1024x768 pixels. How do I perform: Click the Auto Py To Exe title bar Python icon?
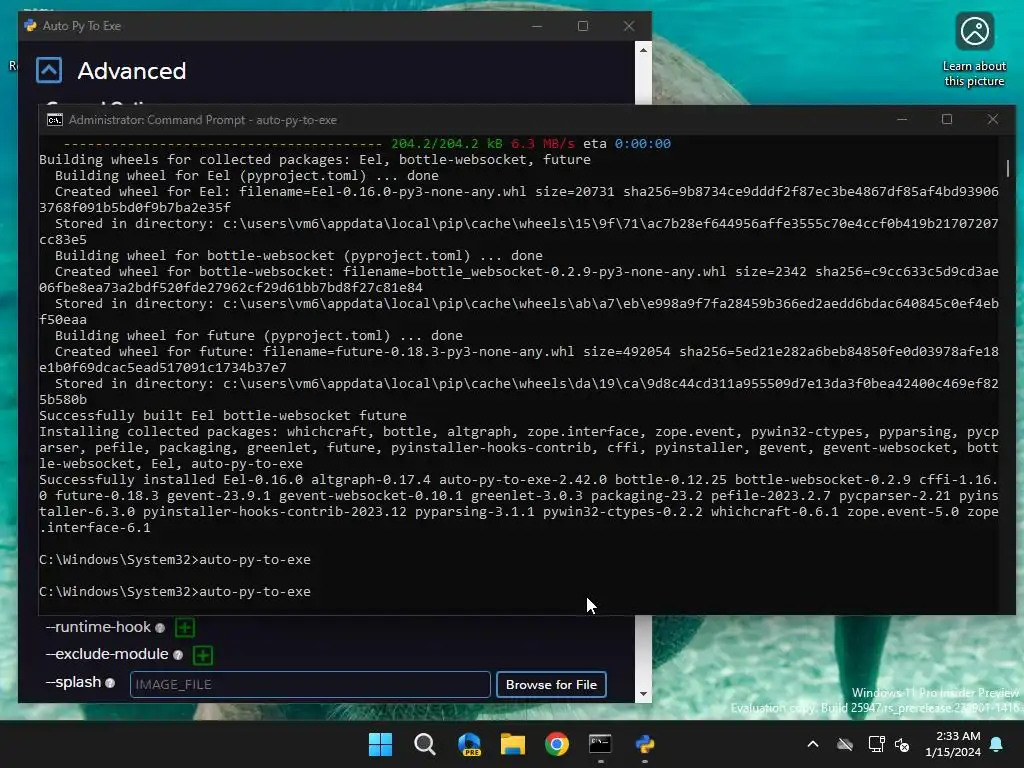coord(30,25)
